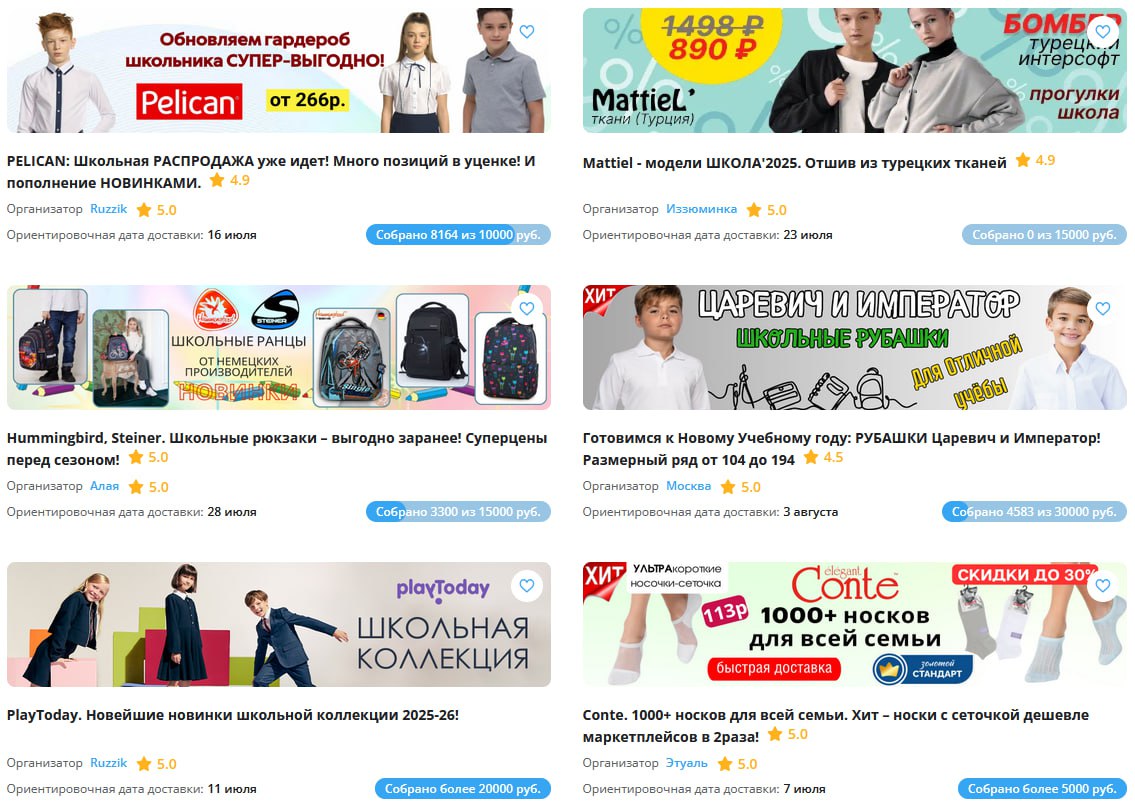Open the PlayToday Школьная коллекция banner image

tap(279, 624)
